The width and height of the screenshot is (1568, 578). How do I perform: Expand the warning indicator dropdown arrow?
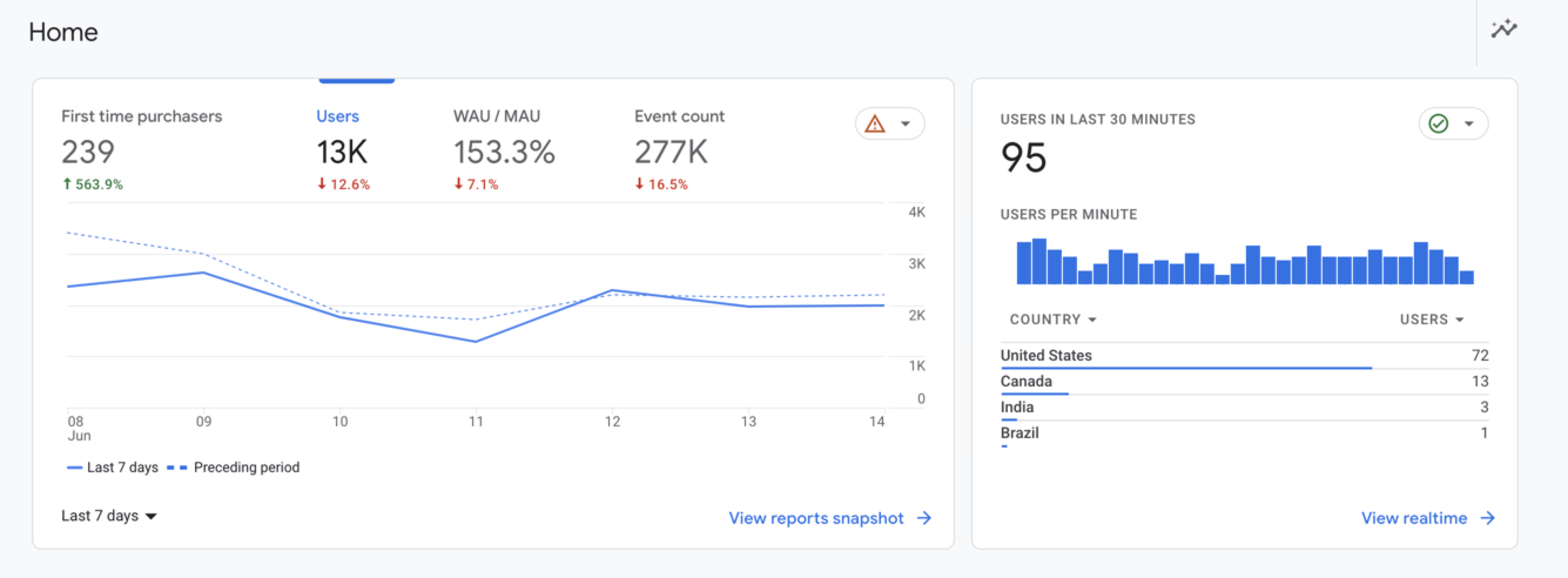(x=906, y=123)
